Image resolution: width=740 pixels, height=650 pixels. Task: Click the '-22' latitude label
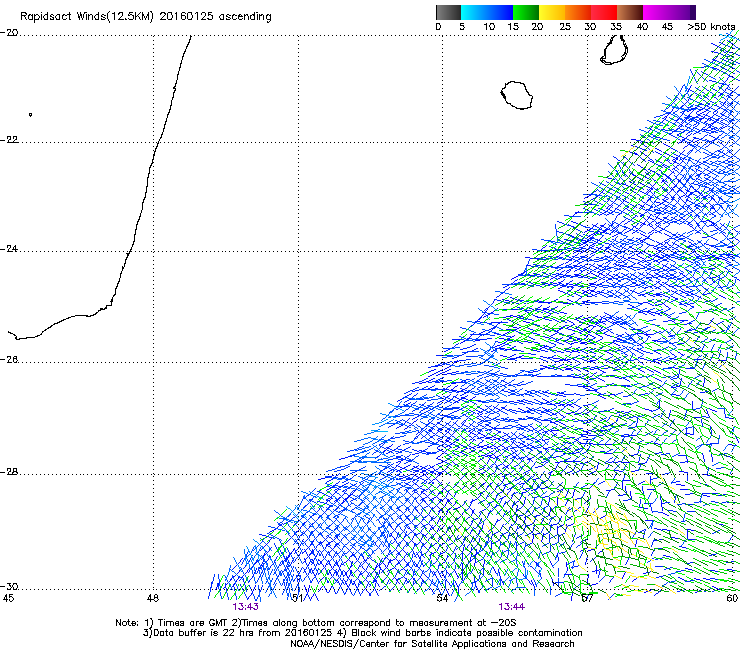pyautogui.click(x=9, y=140)
